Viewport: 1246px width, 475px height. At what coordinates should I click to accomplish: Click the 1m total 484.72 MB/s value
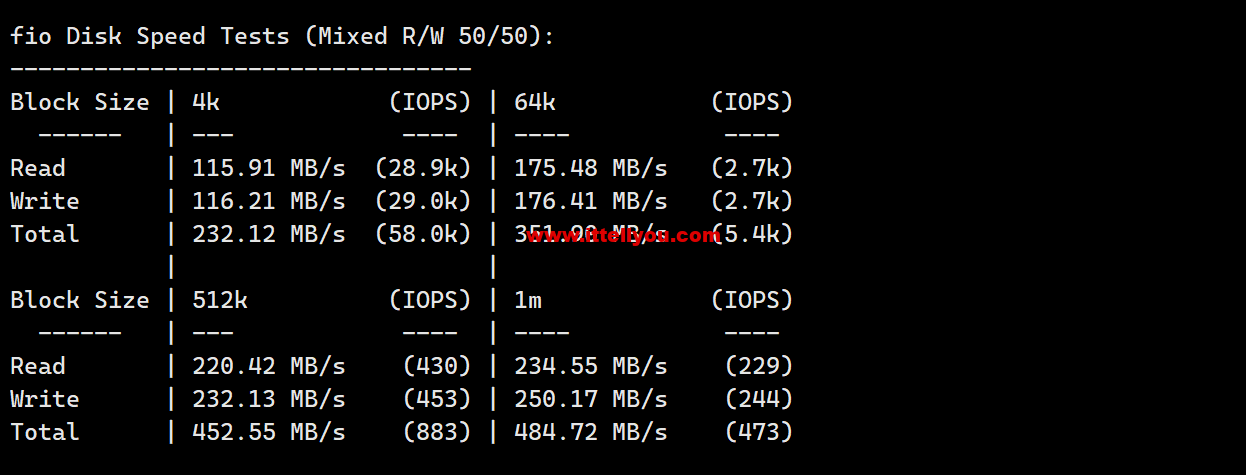591,432
